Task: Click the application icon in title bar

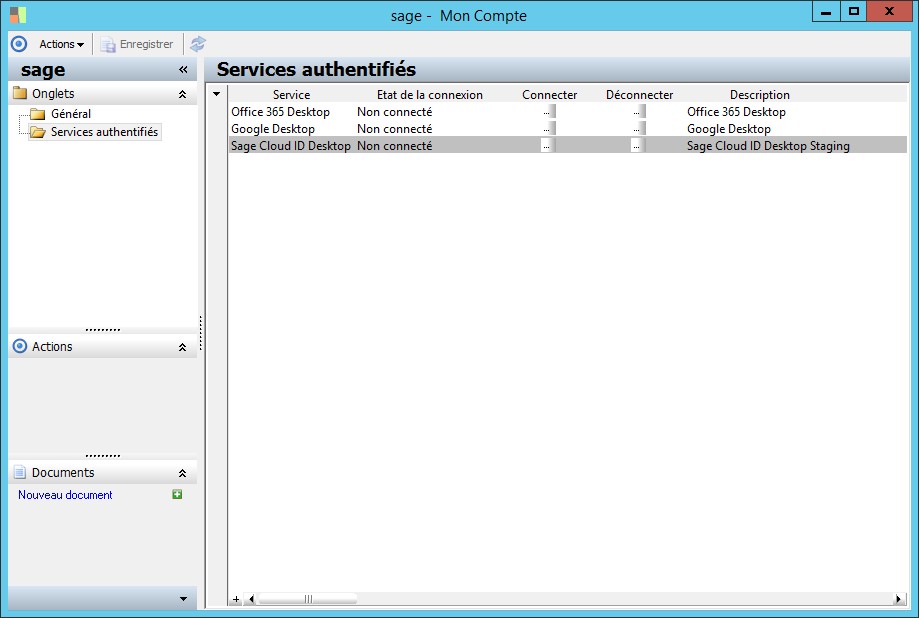Action: 18,15
